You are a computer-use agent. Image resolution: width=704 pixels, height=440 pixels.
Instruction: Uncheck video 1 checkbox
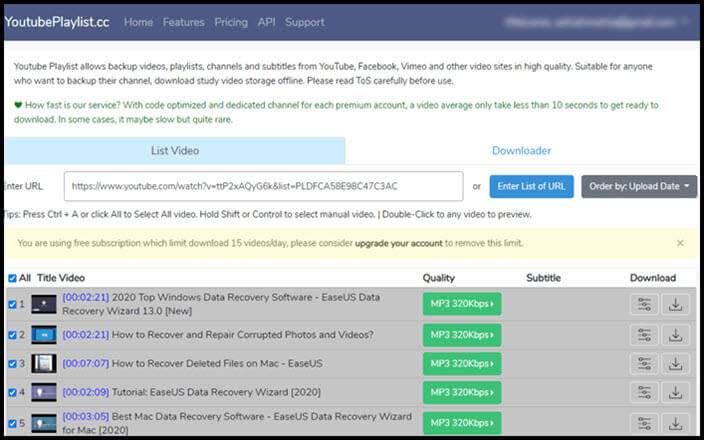(x=12, y=304)
